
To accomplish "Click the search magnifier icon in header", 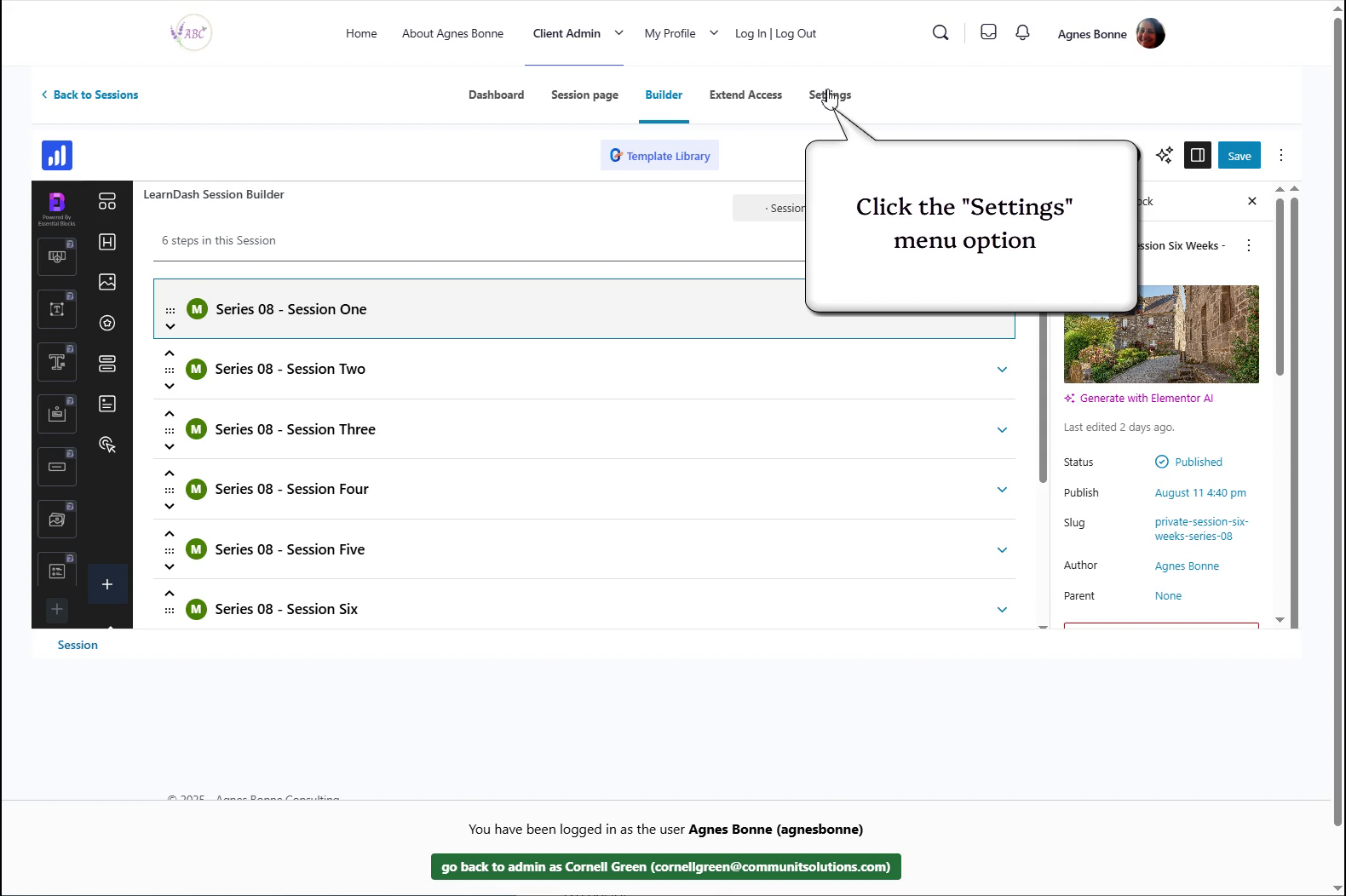I will pyautogui.click(x=940, y=33).
